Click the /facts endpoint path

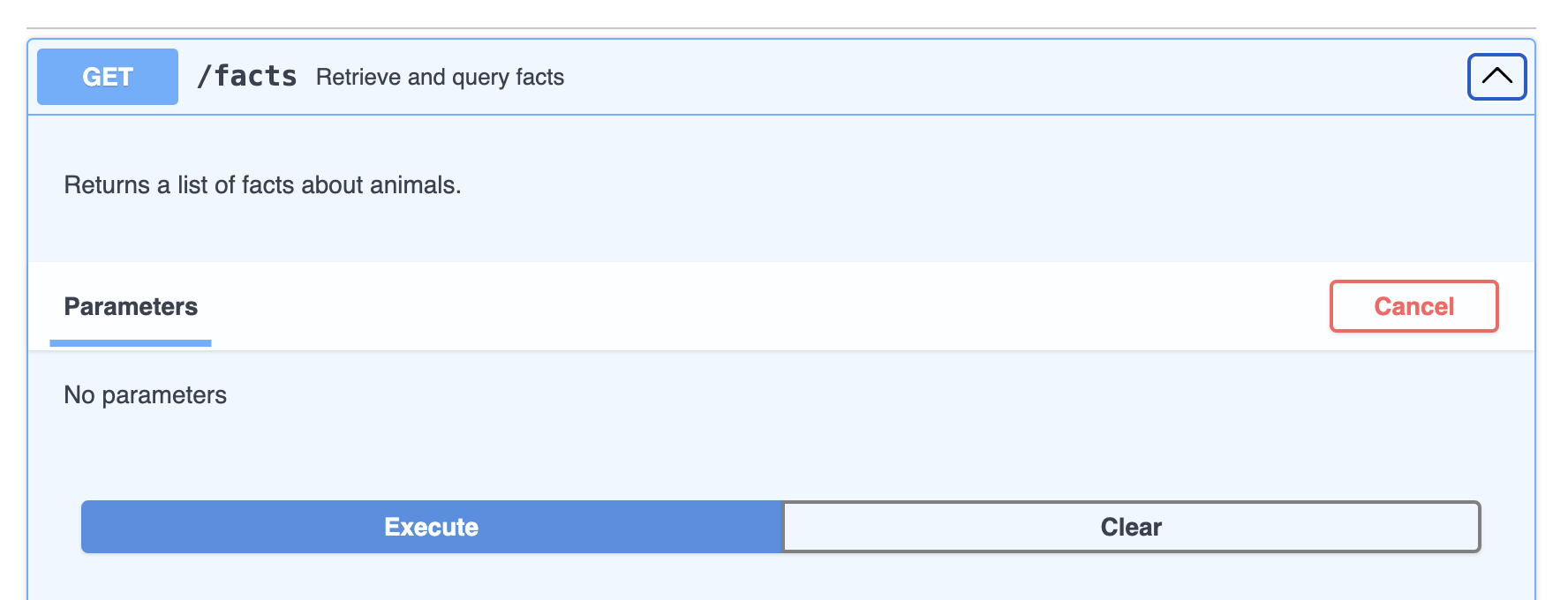(247, 77)
